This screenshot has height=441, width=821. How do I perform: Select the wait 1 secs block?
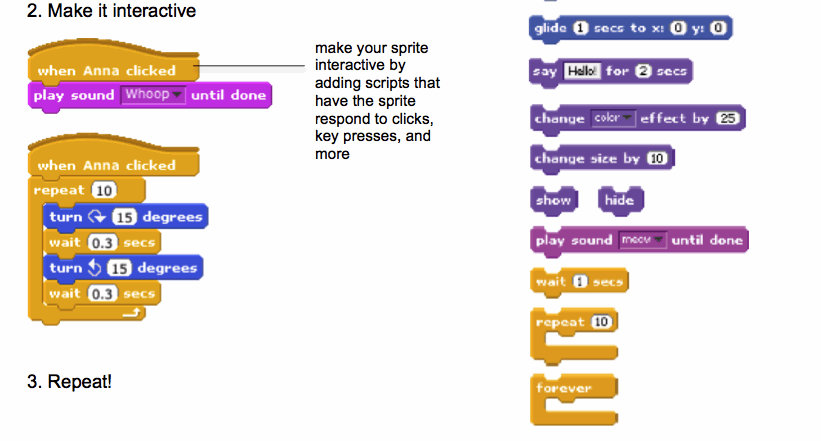pyautogui.click(x=580, y=282)
